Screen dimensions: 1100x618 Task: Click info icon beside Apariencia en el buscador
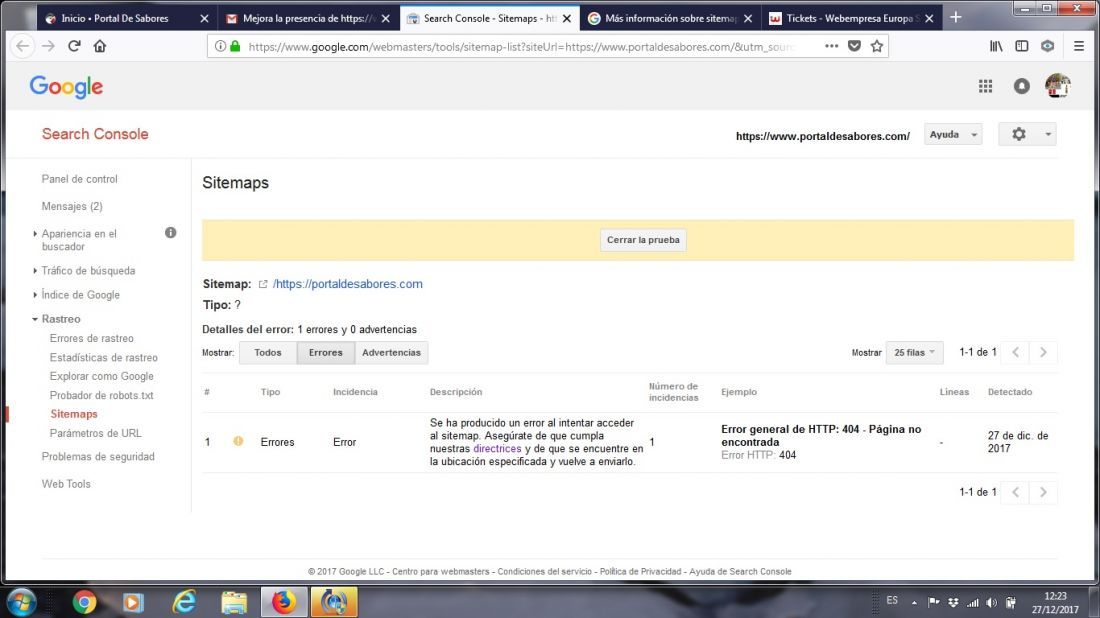pyautogui.click(x=170, y=233)
